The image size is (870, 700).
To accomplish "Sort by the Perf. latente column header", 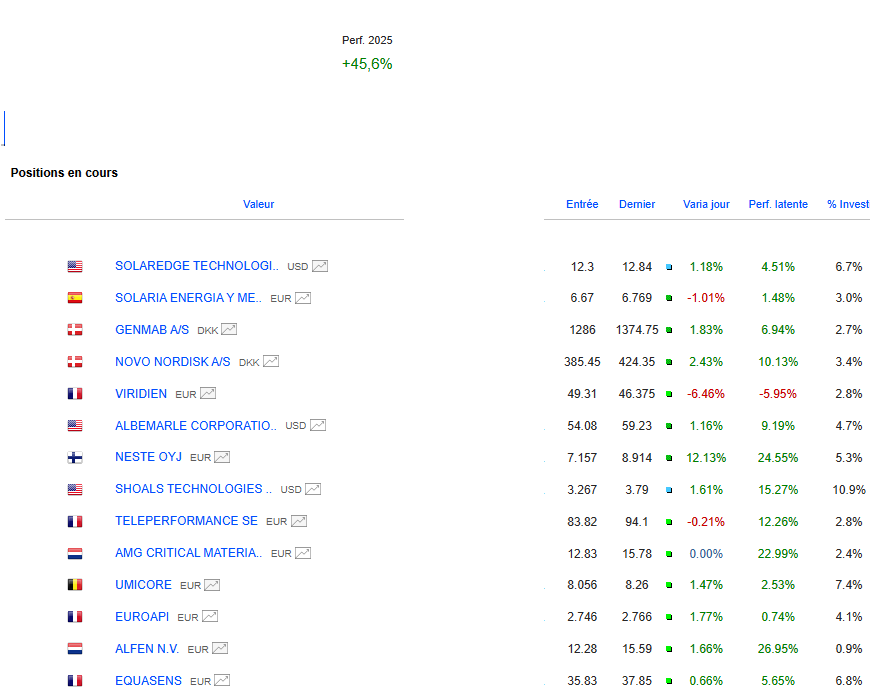I will click(778, 204).
